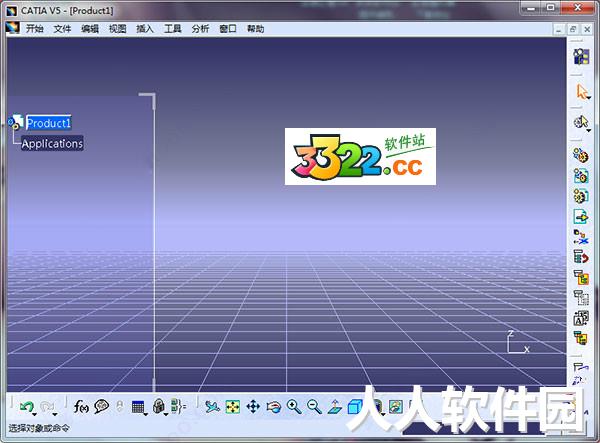The width and height of the screenshot is (600, 443).
Task: Open the 工具 menu
Action: pos(173,29)
